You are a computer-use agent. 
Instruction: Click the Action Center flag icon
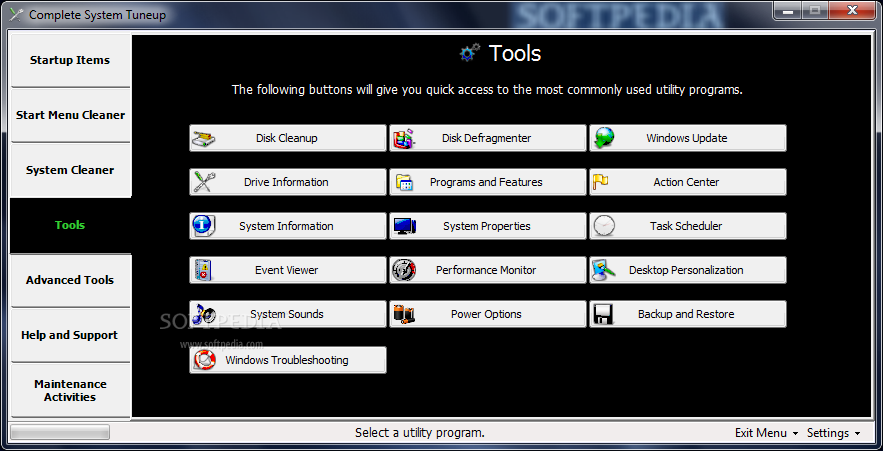pyautogui.click(x=600, y=182)
